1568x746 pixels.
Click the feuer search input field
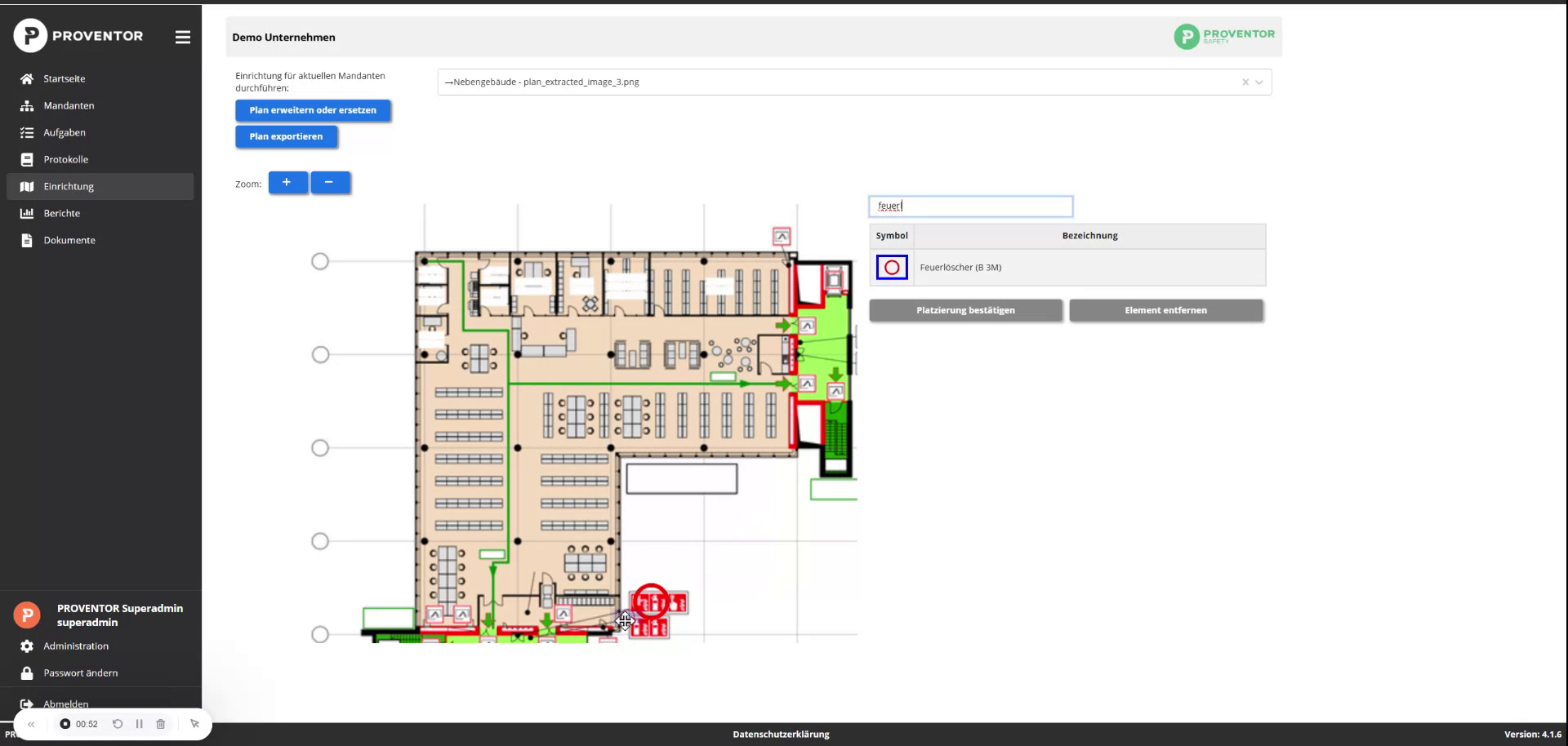[x=971, y=206]
